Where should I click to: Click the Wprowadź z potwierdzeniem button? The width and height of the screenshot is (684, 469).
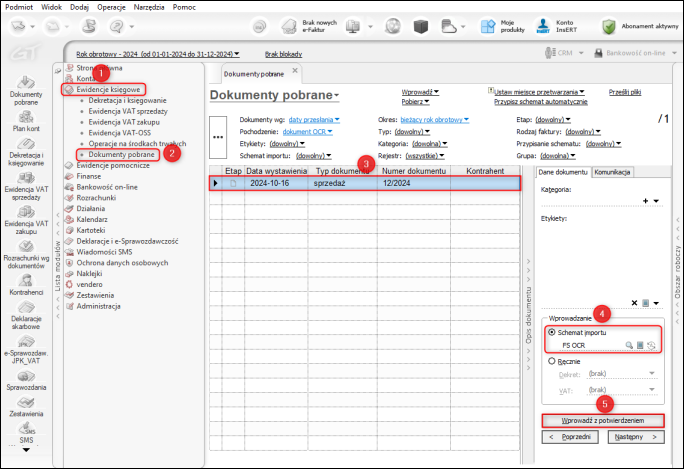click(601, 421)
